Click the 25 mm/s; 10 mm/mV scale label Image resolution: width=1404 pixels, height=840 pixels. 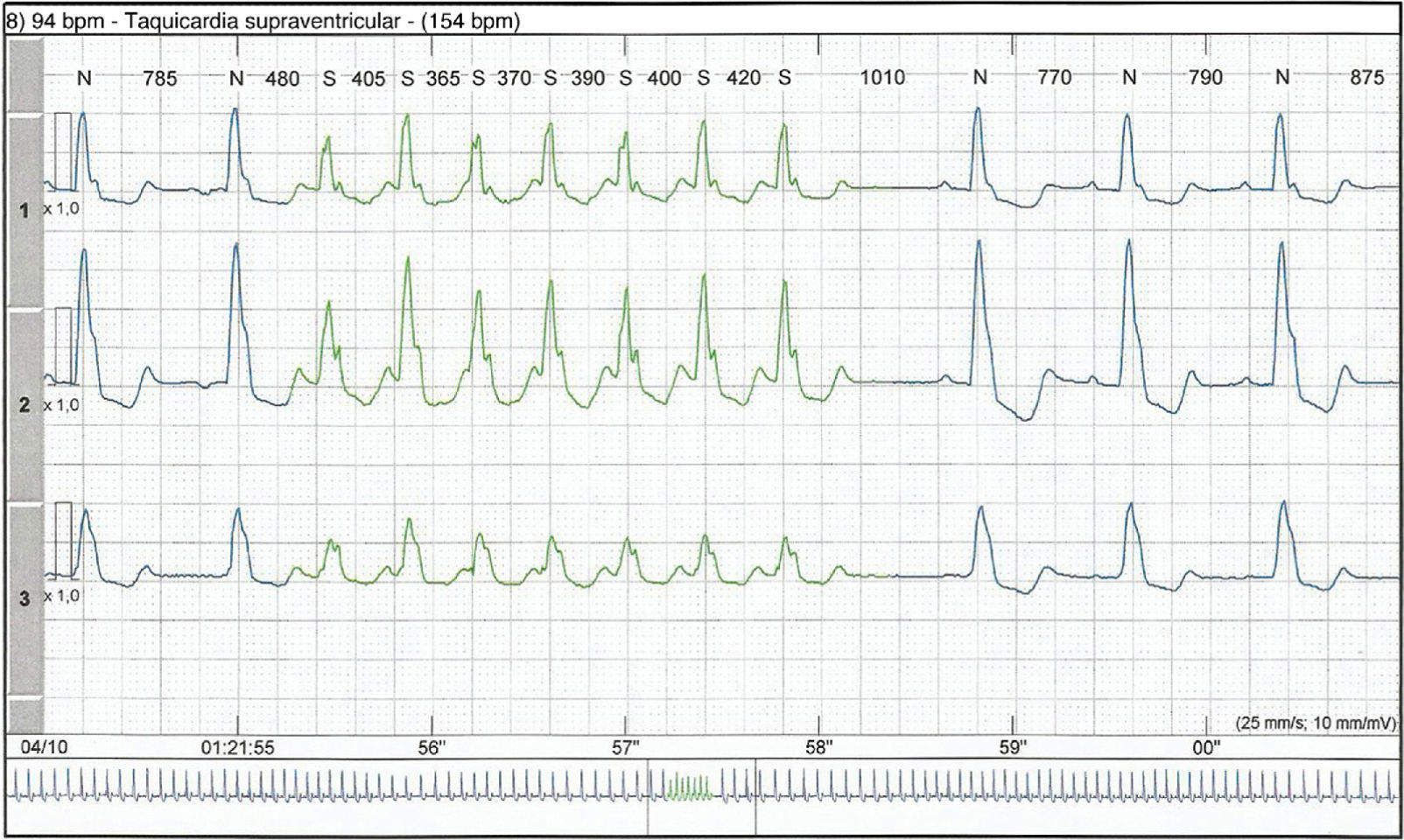[x=1316, y=724]
